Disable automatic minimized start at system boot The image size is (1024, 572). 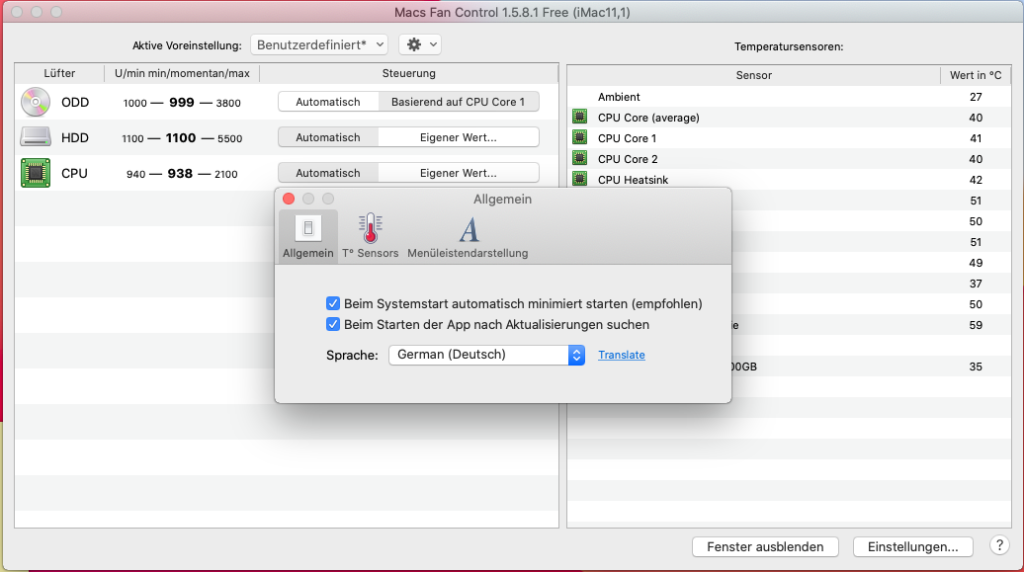click(x=333, y=304)
